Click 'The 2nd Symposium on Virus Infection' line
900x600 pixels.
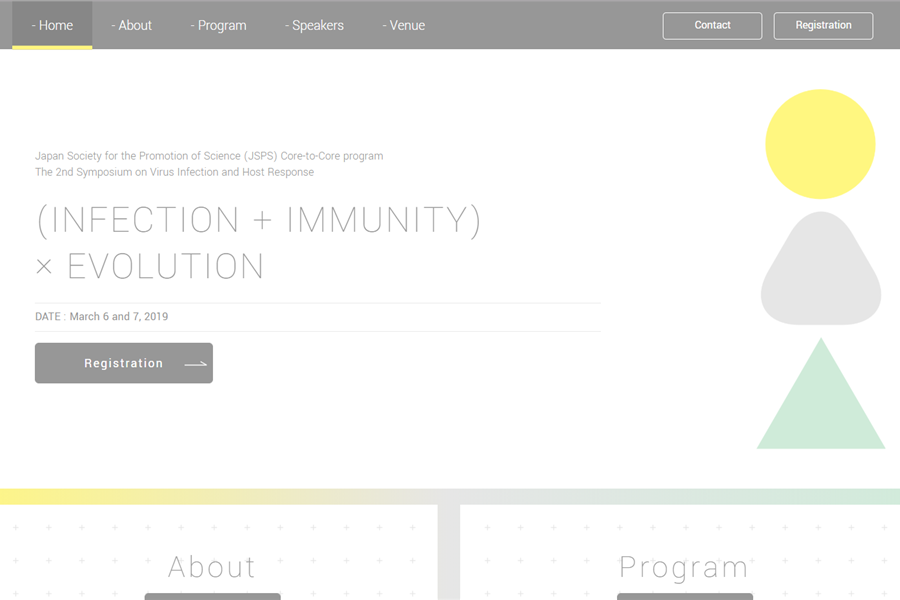[x=174, y=172]
